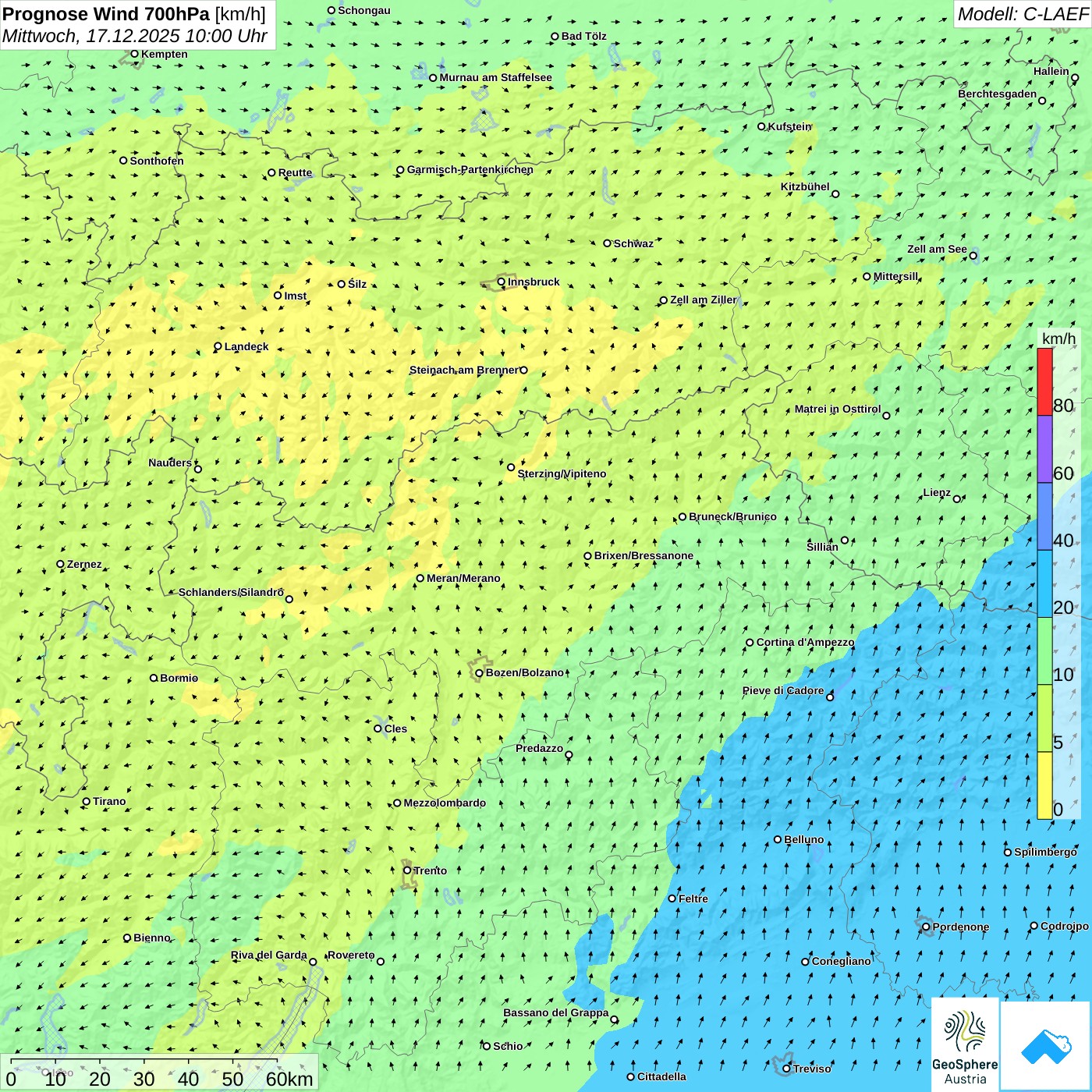Click the Zernez city marker
The height and width of the screenshot is (1092, 1092).
(60, 564)
